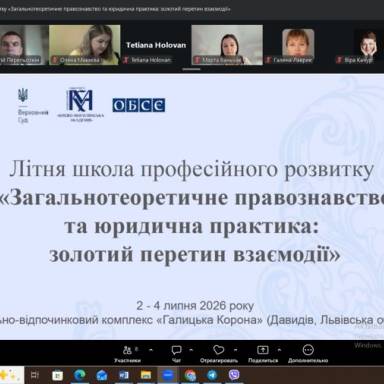This screenshot has height=384, width=384.
Task: Click the date '2 - 4 липня 2026 року'
Action: pyautogui.click(x=195, y=305)
